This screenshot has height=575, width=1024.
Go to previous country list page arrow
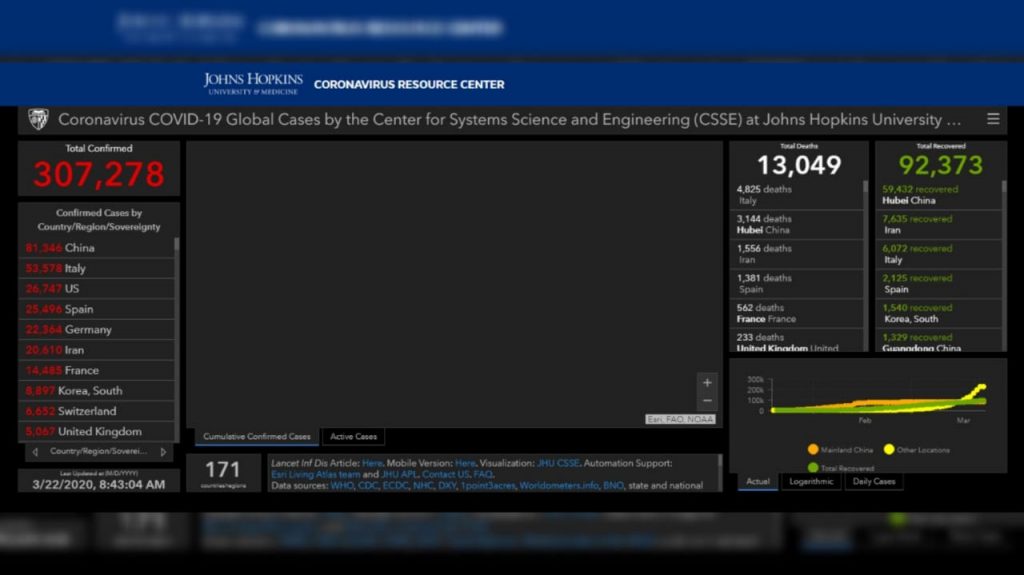tap(34, 452)
